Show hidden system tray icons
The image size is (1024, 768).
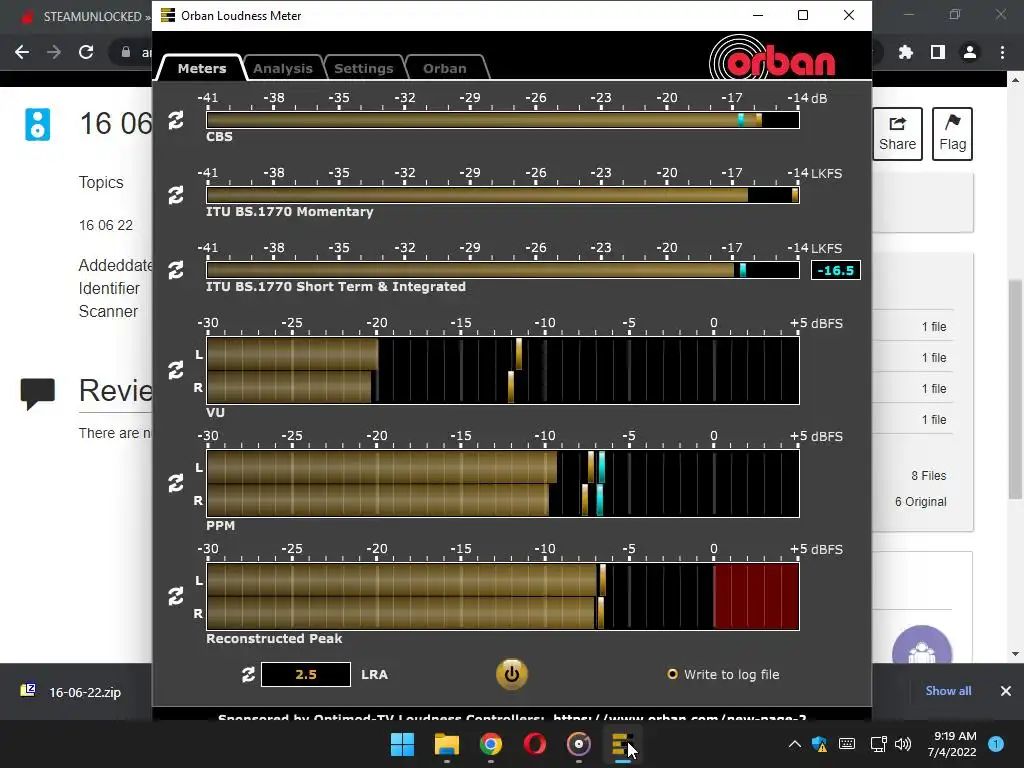point(795,744)
